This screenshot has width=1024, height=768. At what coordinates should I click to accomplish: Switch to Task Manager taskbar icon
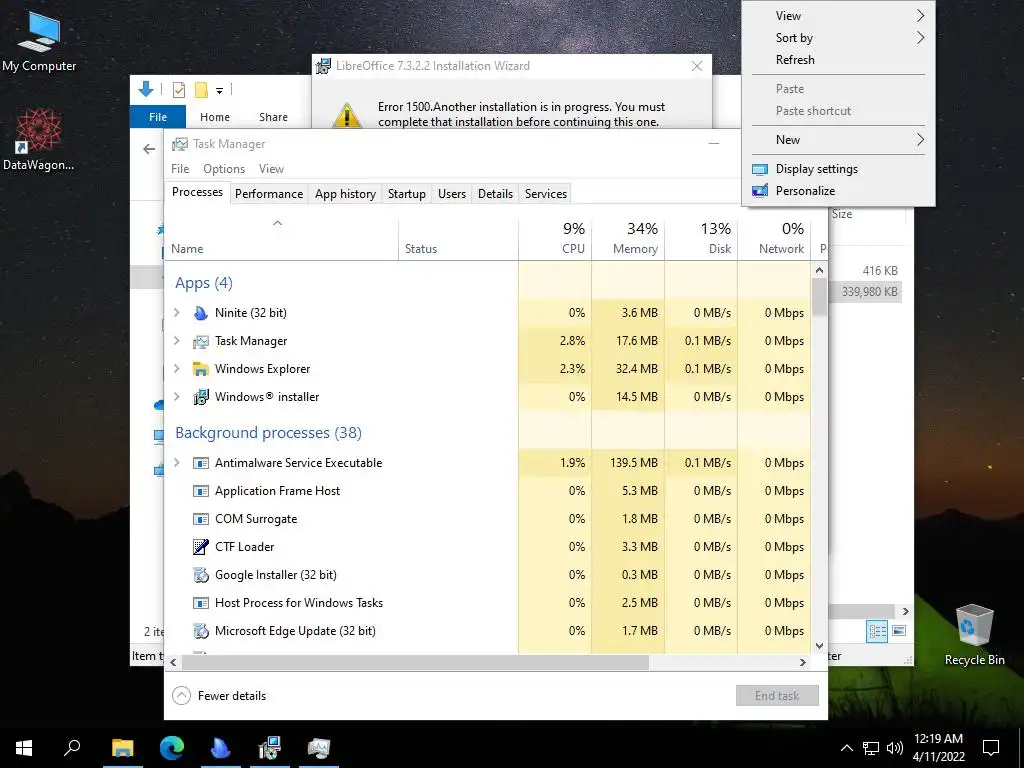(x=319, y=748)
